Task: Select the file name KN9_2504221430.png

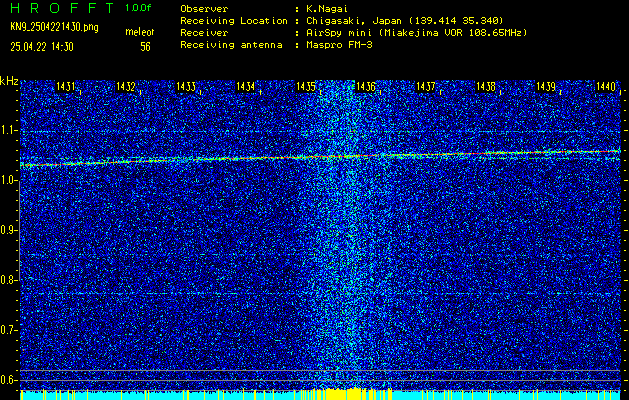Action: (x=54, y=28)
